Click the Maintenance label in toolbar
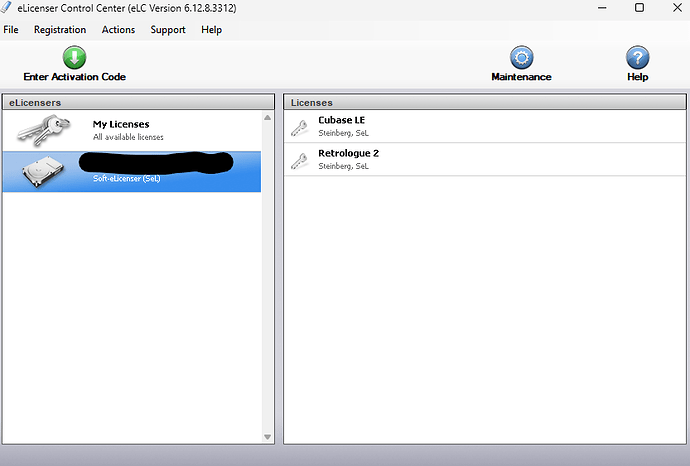This screenshot has width=690, height=466. click(521, 77)
